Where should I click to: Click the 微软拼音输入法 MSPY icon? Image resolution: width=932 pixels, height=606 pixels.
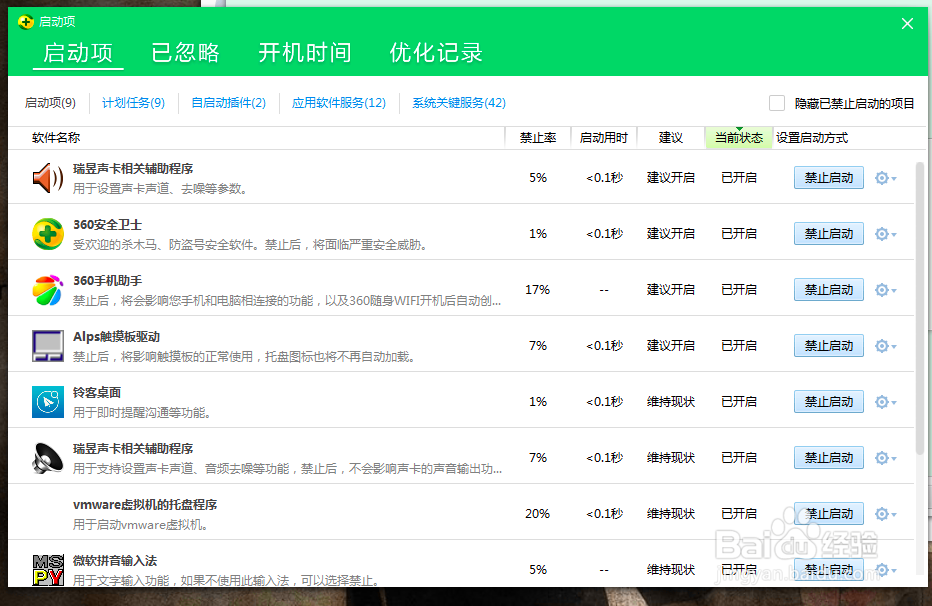click(x=46, y=565)
